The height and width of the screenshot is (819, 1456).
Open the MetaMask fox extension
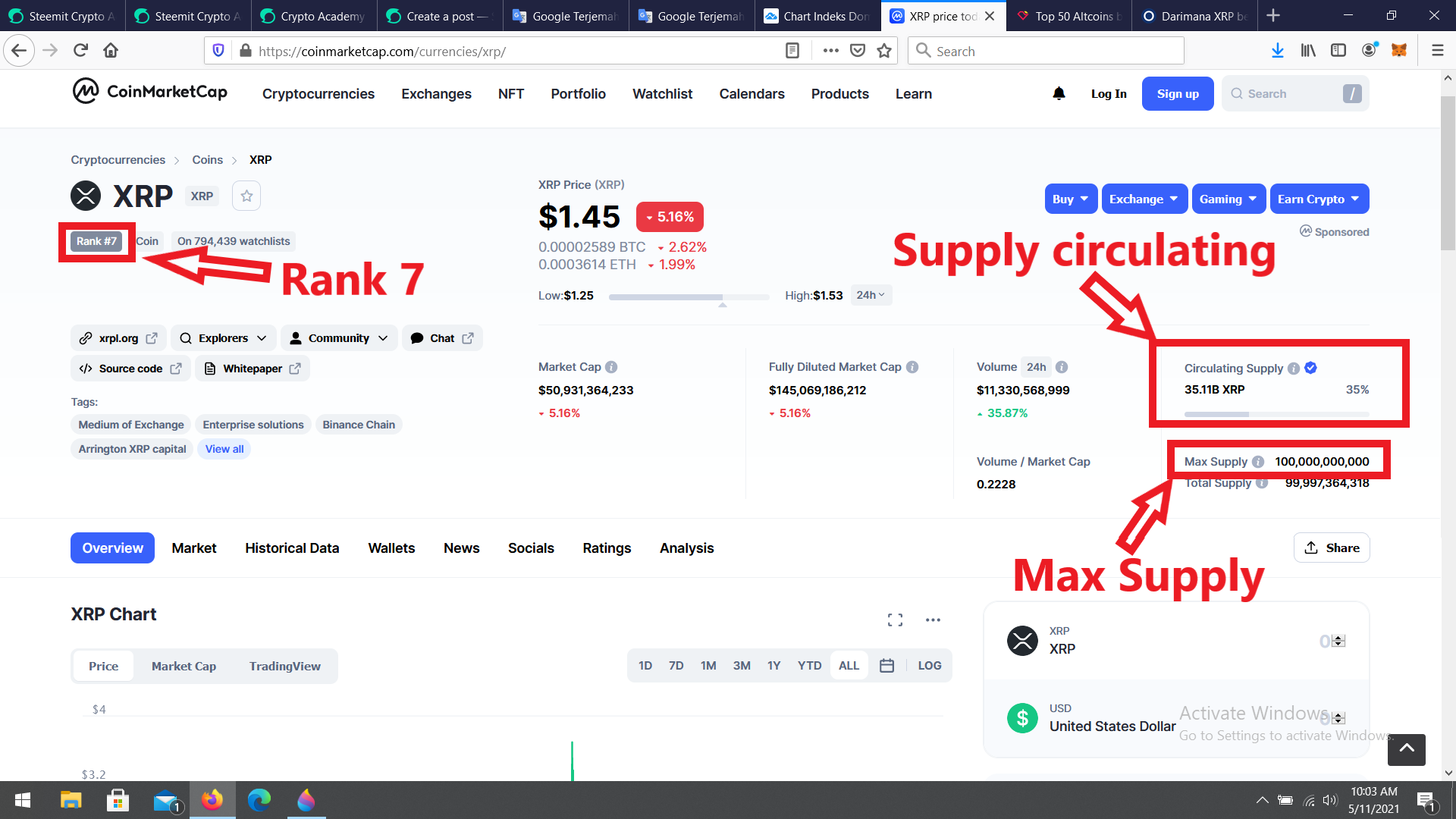1399,51
